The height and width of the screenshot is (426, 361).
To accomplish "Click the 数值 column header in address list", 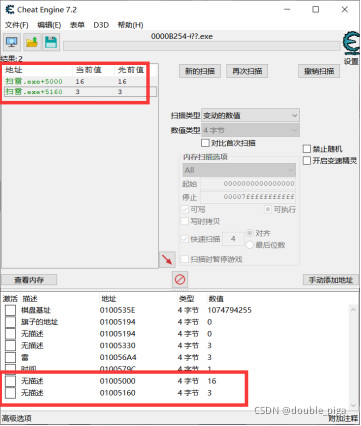I will (x=216, y=299).
